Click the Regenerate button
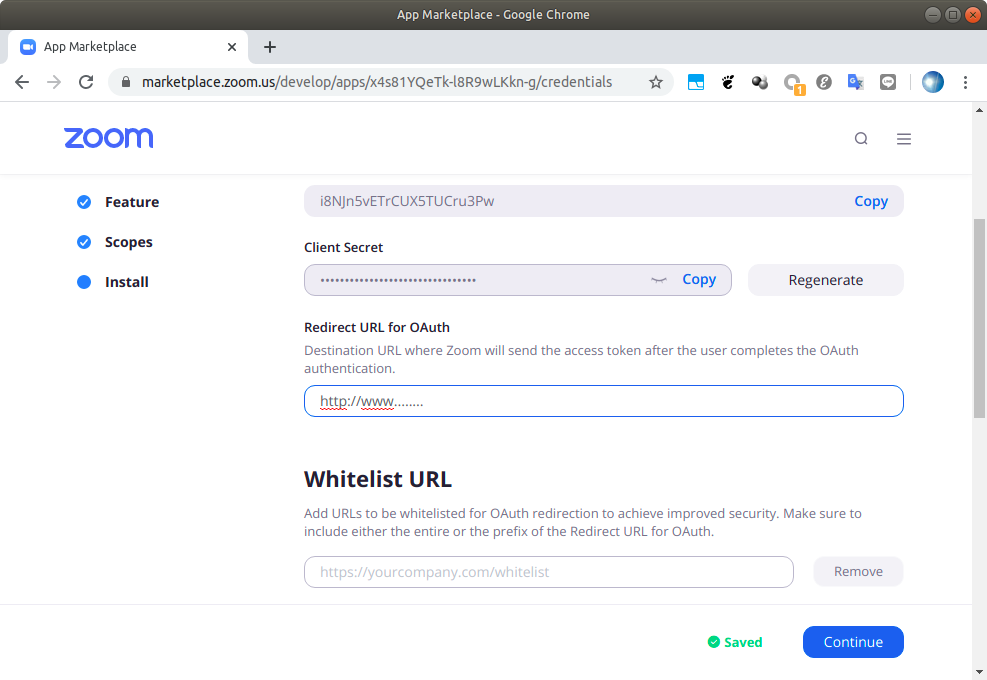 [825, 280]
